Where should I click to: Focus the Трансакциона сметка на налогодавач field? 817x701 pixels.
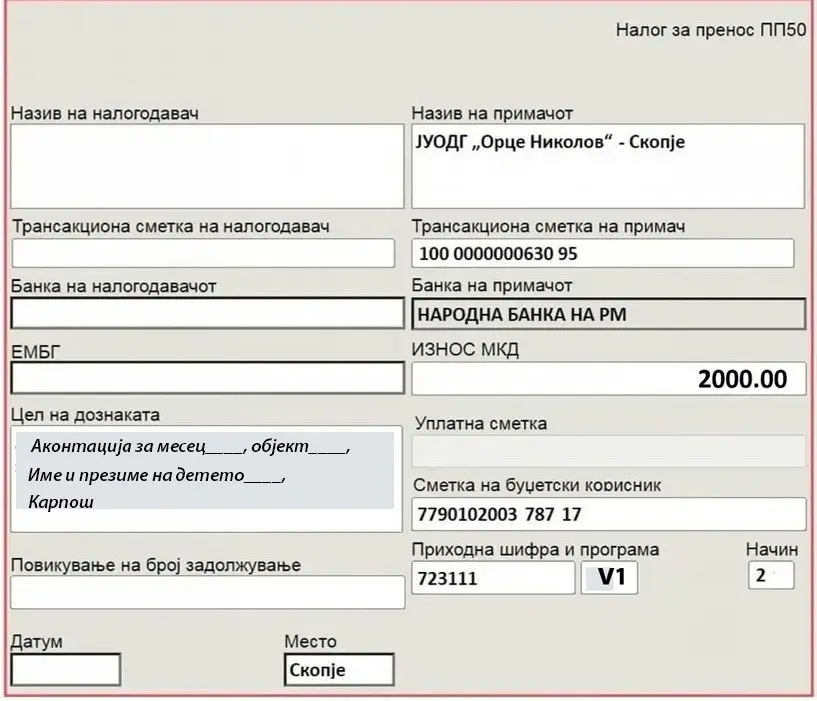click(203, 253)
